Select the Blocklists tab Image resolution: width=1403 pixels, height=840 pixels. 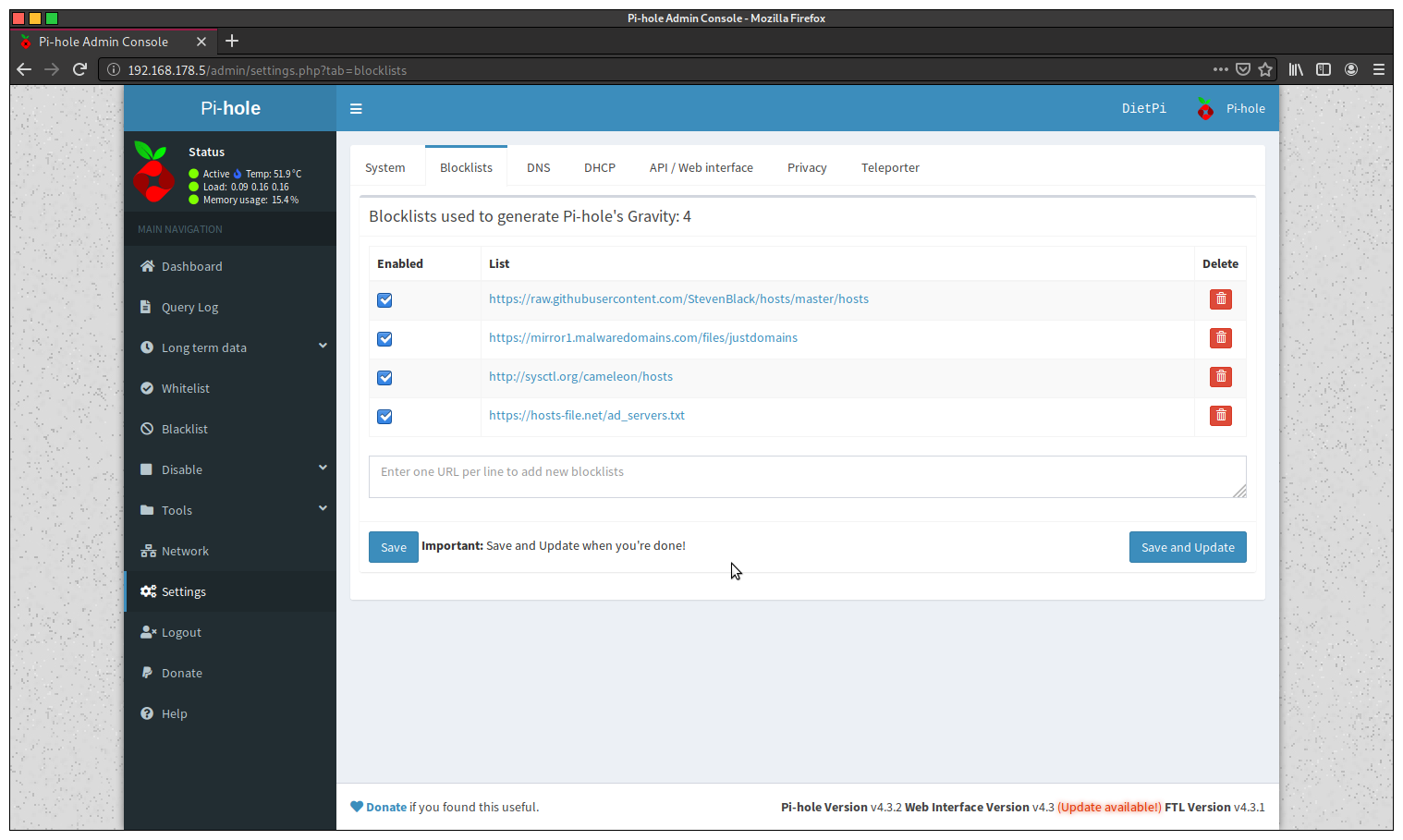coord(466,167)
